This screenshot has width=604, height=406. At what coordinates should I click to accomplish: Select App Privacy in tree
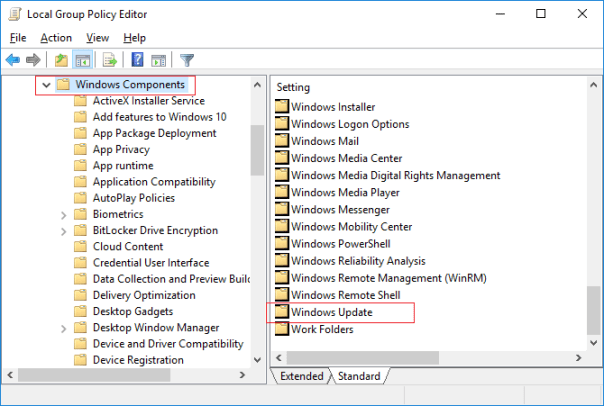click(121, 149)
